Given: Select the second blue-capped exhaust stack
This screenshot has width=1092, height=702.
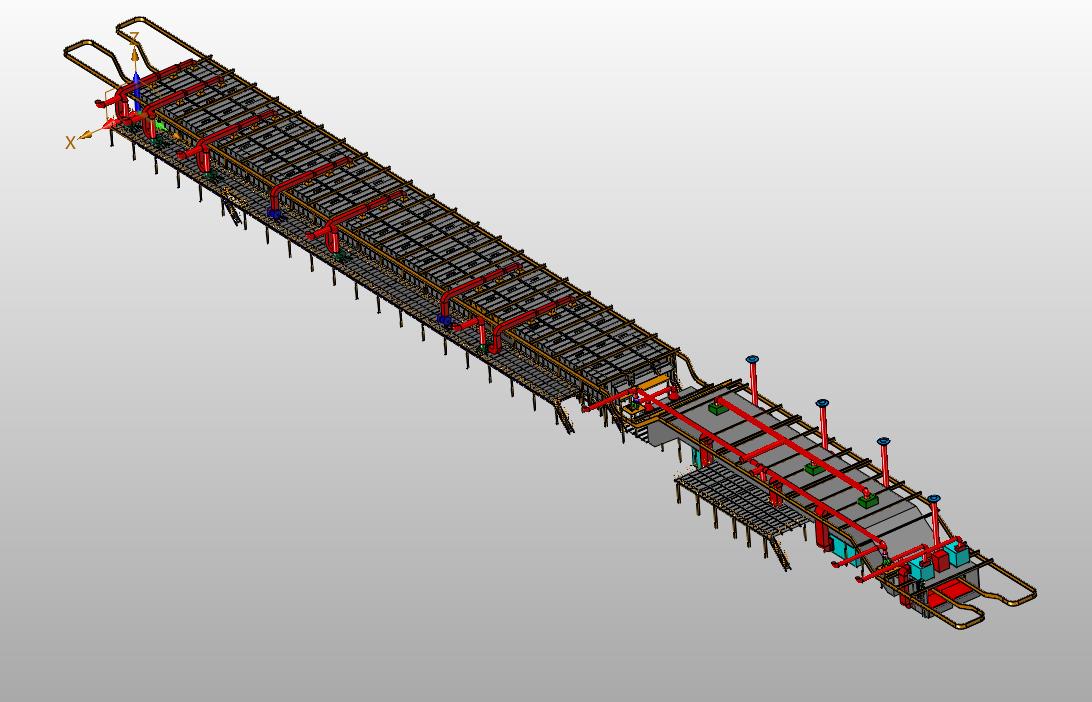Looking at the screenshot, I should point(822,404).
